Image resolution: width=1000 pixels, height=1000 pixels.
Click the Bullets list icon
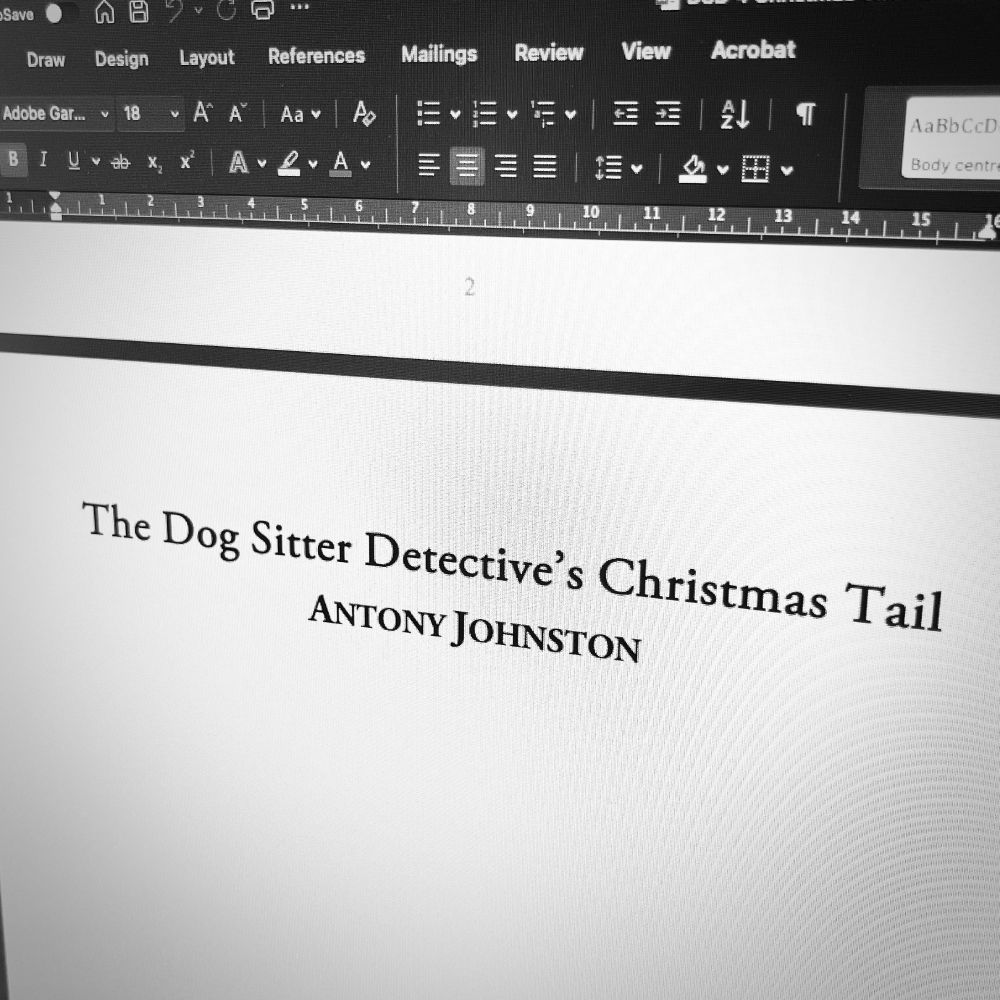click(429, 114)
